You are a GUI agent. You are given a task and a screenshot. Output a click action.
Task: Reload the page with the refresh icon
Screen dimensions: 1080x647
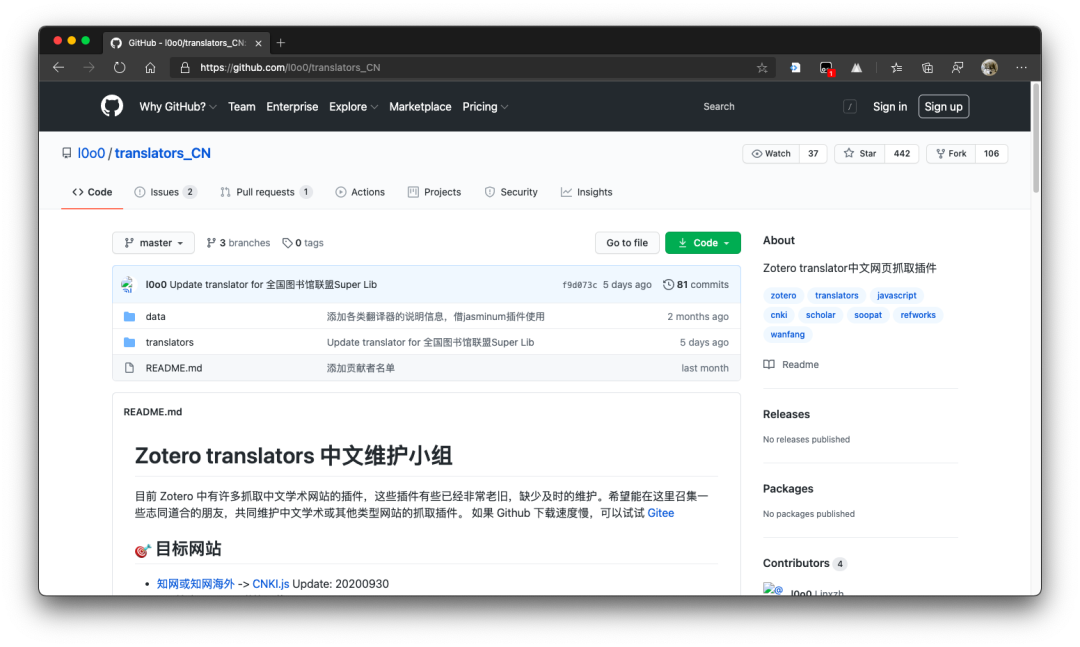119,68
